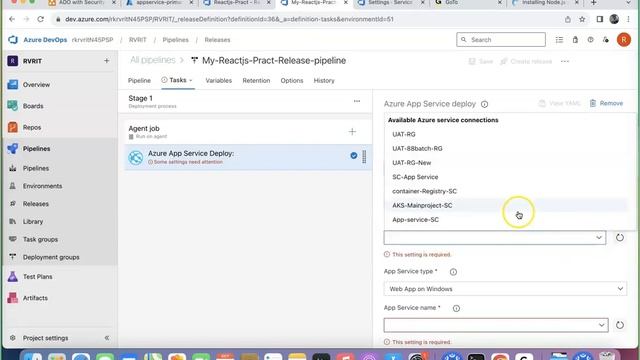Add a task to Agent job with plus

pos(352,131)
